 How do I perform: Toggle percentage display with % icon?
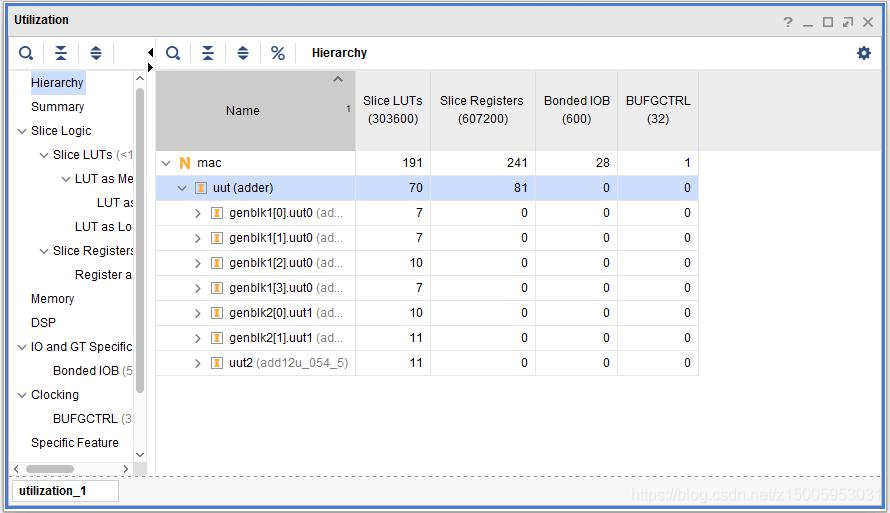tap(278, 53)
